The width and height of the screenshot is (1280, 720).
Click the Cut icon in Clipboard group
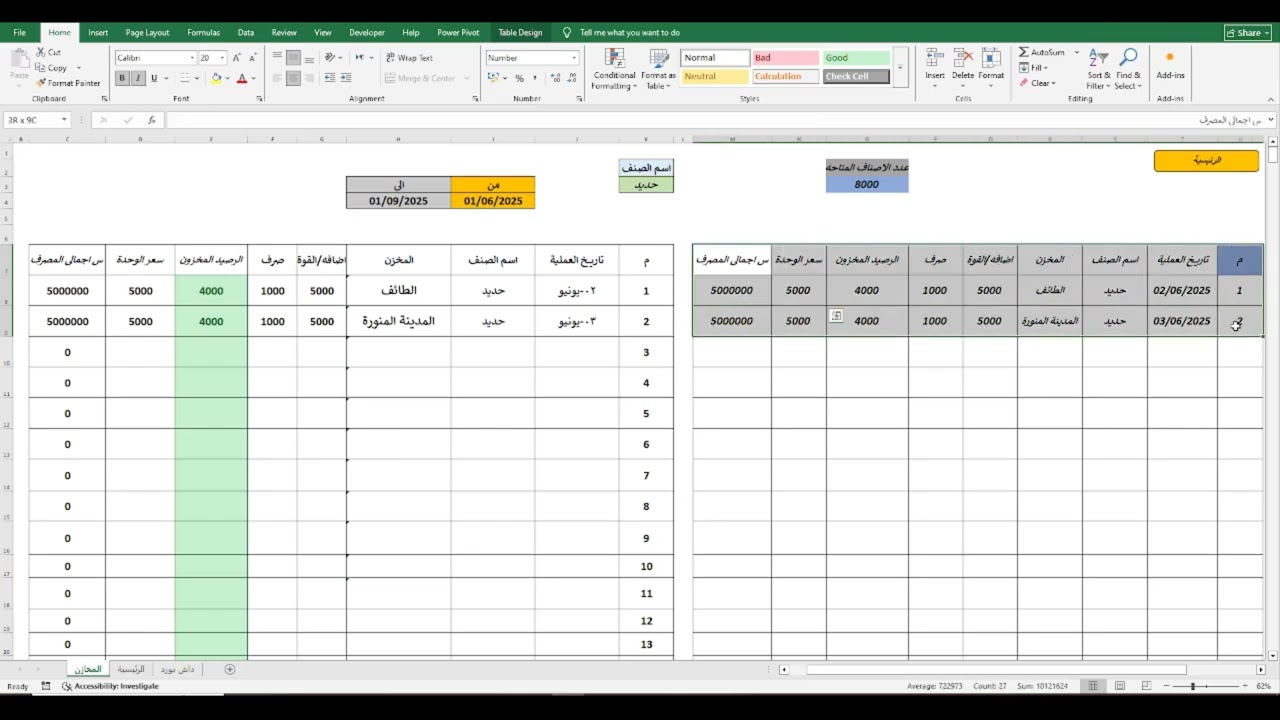click(41, 52)
